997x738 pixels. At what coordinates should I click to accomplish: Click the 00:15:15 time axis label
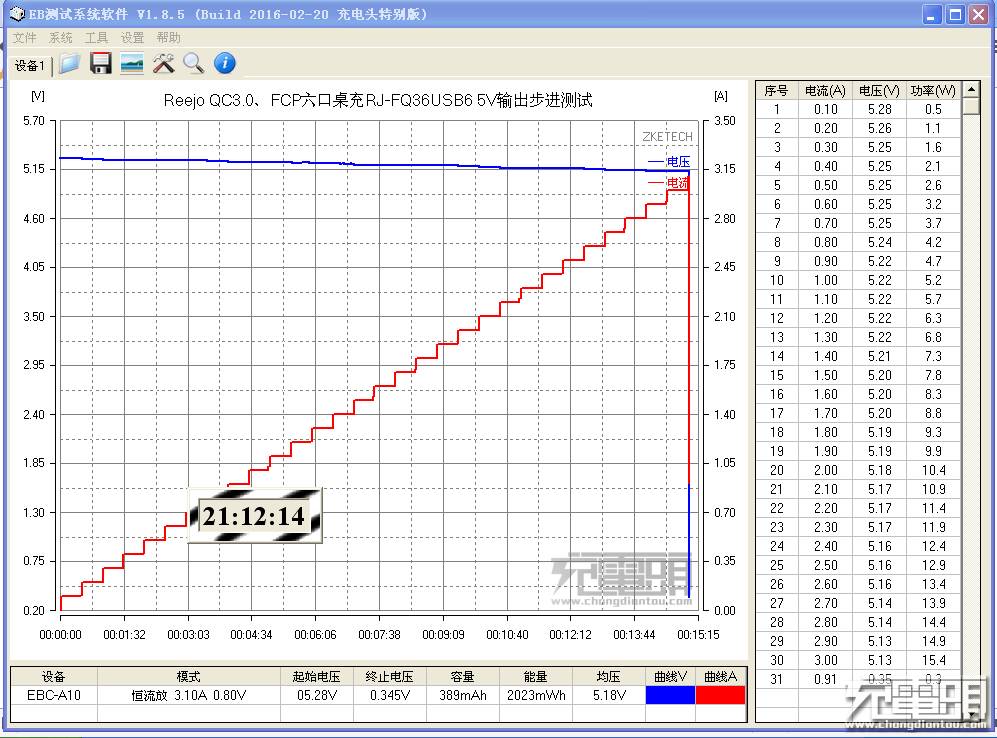point(698,634)
